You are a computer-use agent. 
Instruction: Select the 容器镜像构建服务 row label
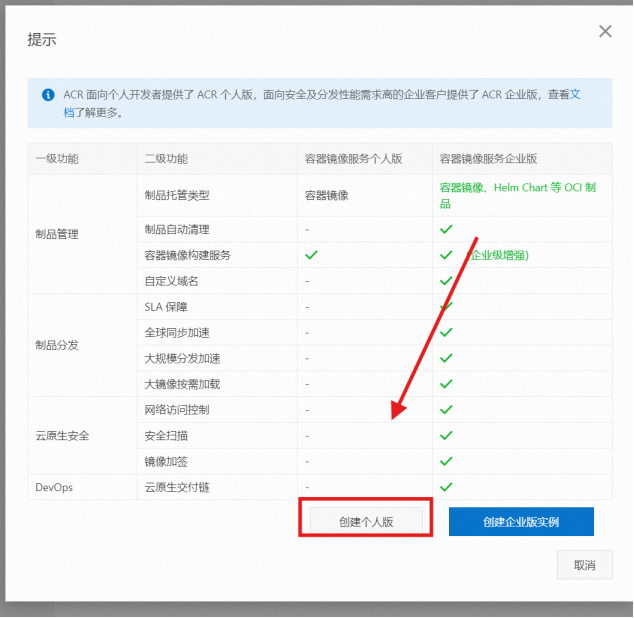click(188, 255)
